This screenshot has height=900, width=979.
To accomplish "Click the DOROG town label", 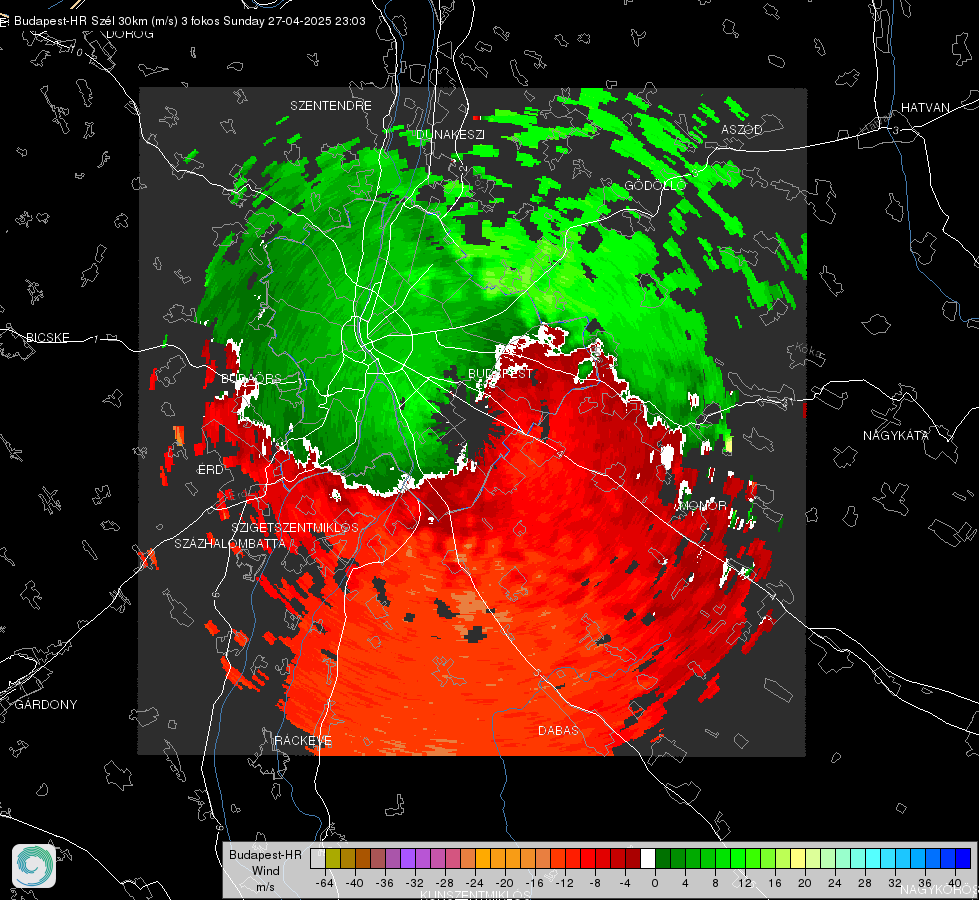I will (130, 34).
